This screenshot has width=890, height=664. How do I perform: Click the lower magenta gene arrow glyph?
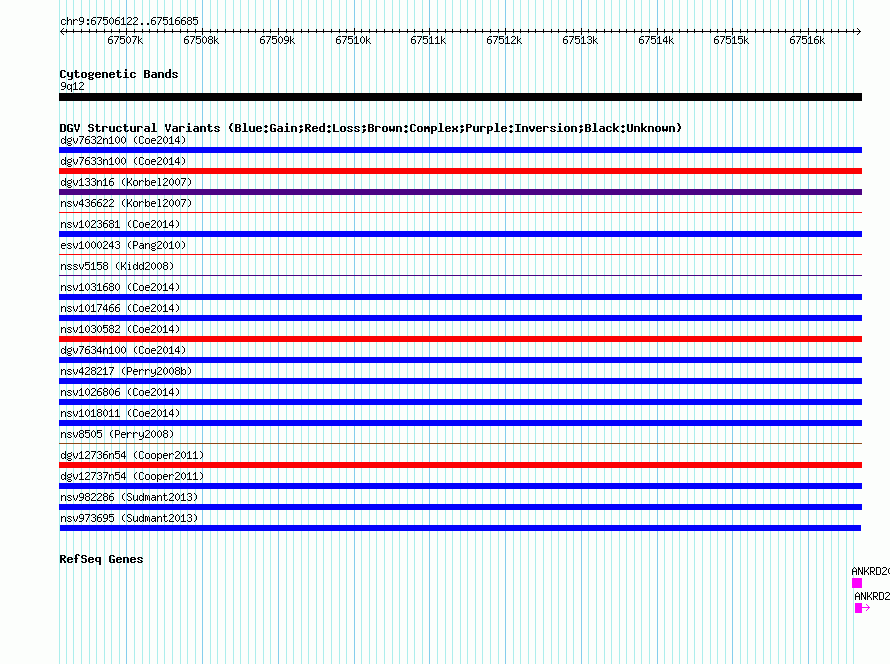[x=862, y=608]
